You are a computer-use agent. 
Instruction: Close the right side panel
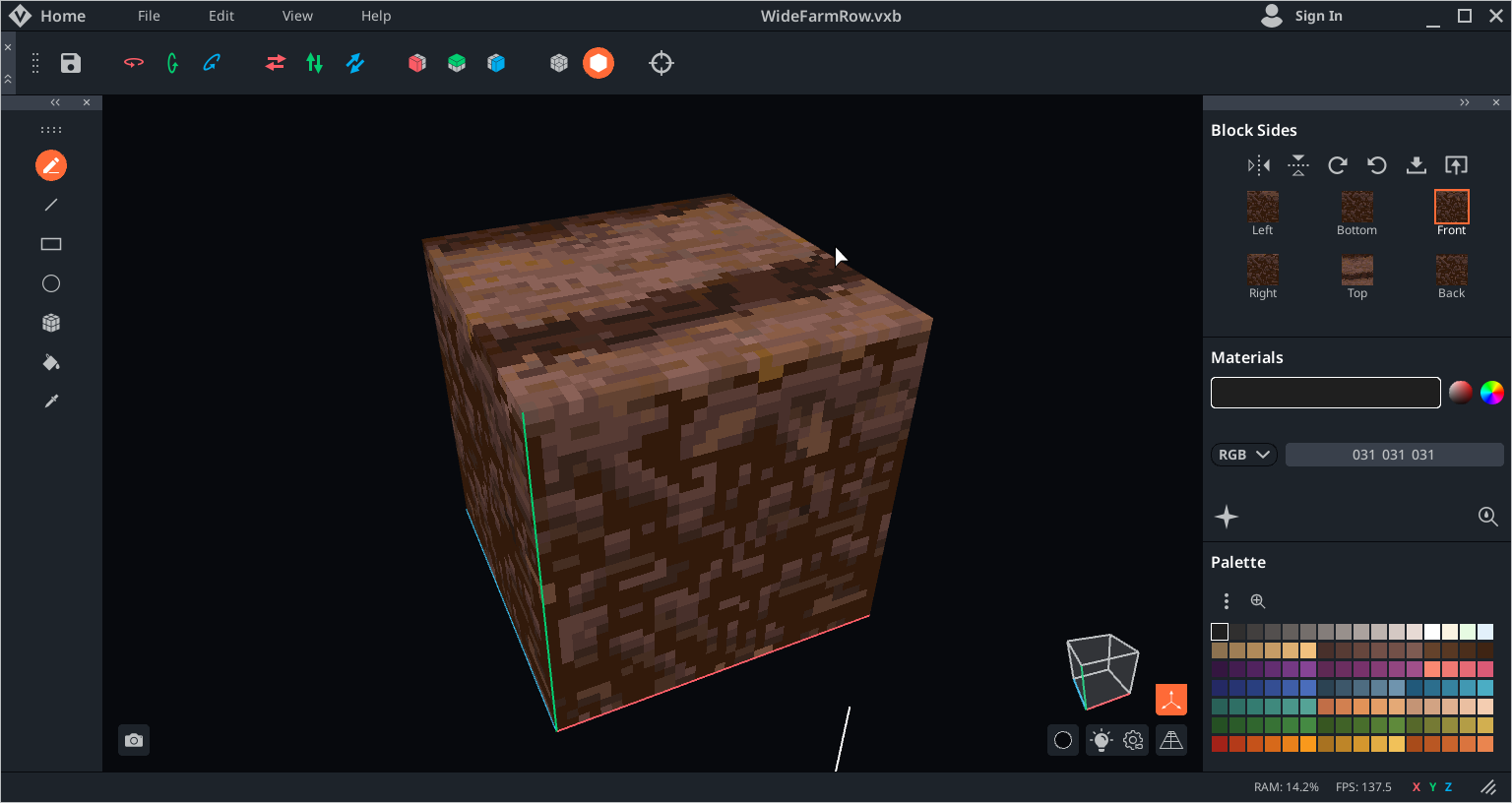tap(1496, 102)
